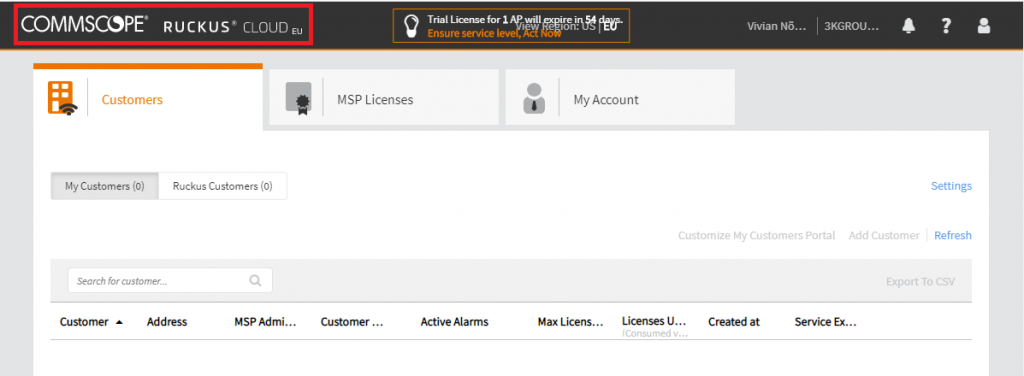1024x376 pixels.
Task: Open the Vivian user name menu
Action: 776,26
